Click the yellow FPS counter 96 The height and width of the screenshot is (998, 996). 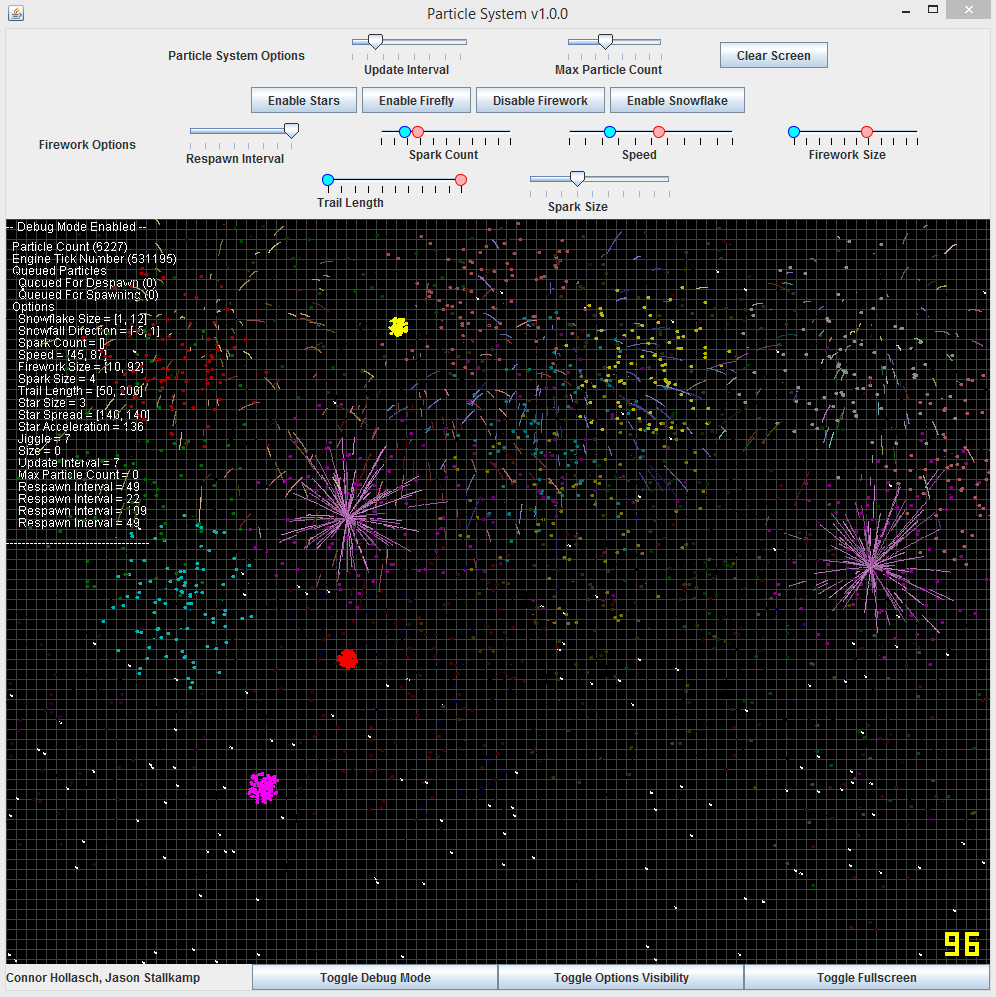tap(962, 944)
